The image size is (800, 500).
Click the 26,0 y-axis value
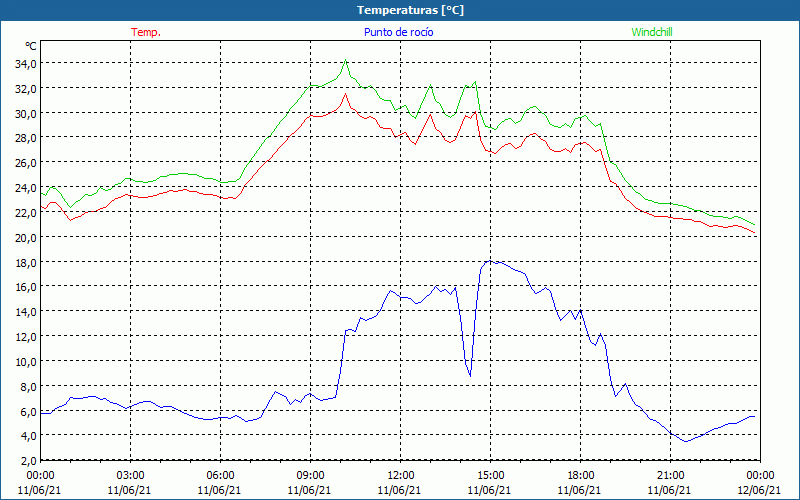[x=27, y=163]
